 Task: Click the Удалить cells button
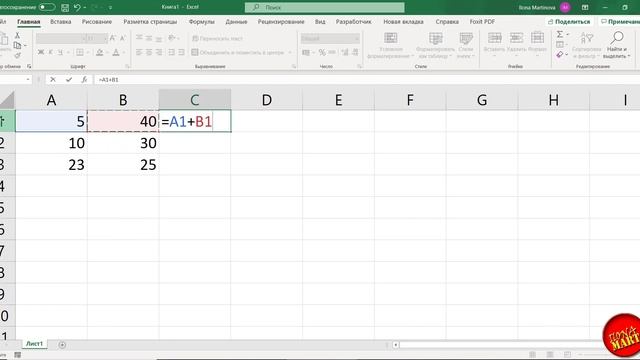coord(516,45)
